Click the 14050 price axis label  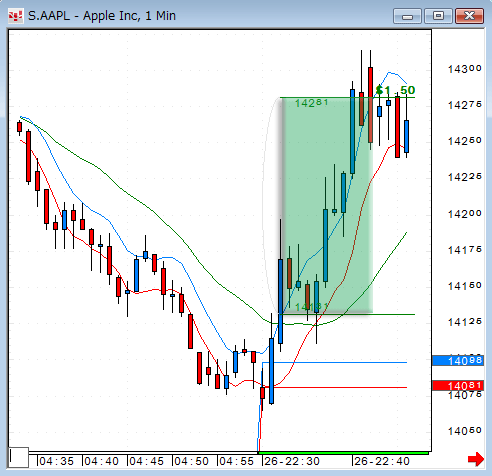coord(465,431)
